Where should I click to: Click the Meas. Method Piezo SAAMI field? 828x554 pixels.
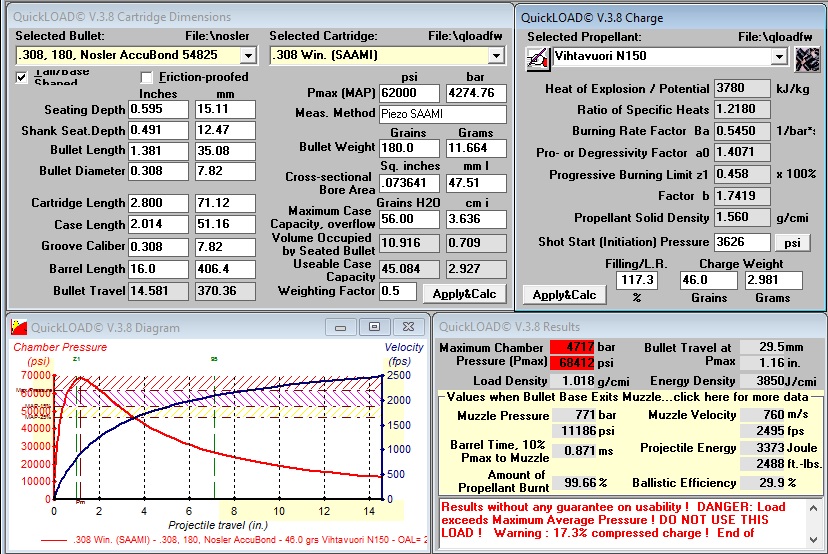[x=443, y=114]
